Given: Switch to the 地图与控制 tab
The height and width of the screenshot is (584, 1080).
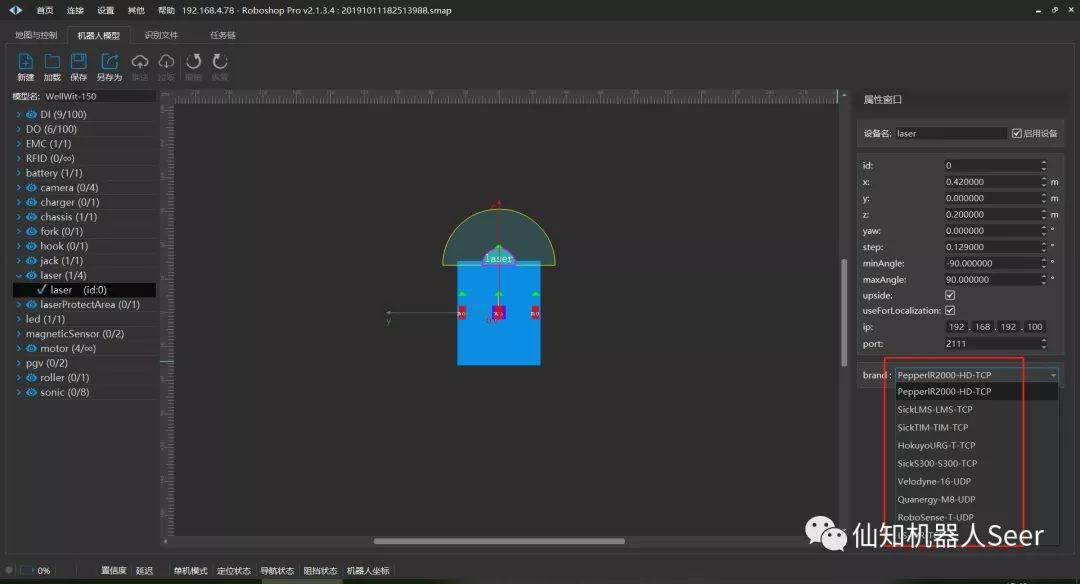Looking at the screenshot, I should (x=36, y=35).
